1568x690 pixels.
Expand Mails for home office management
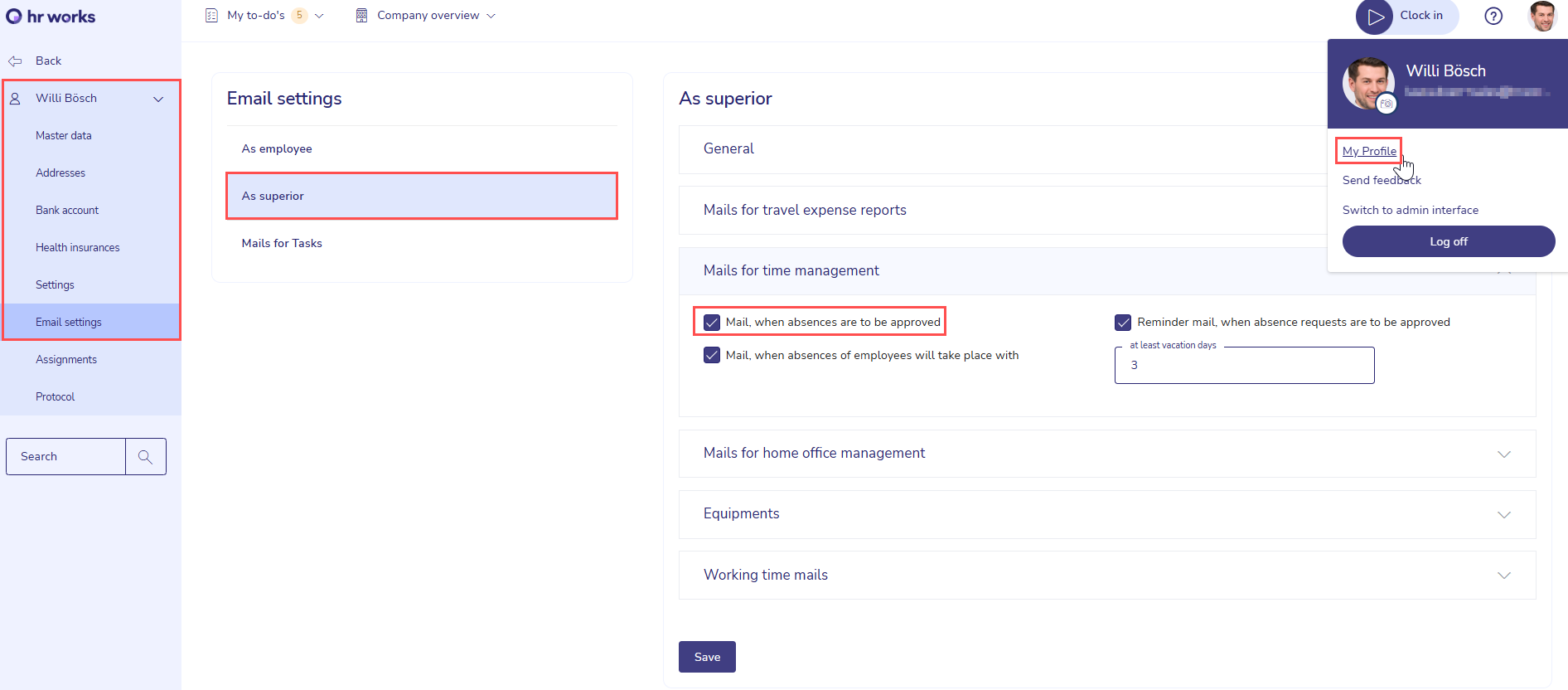[1503, 454]
